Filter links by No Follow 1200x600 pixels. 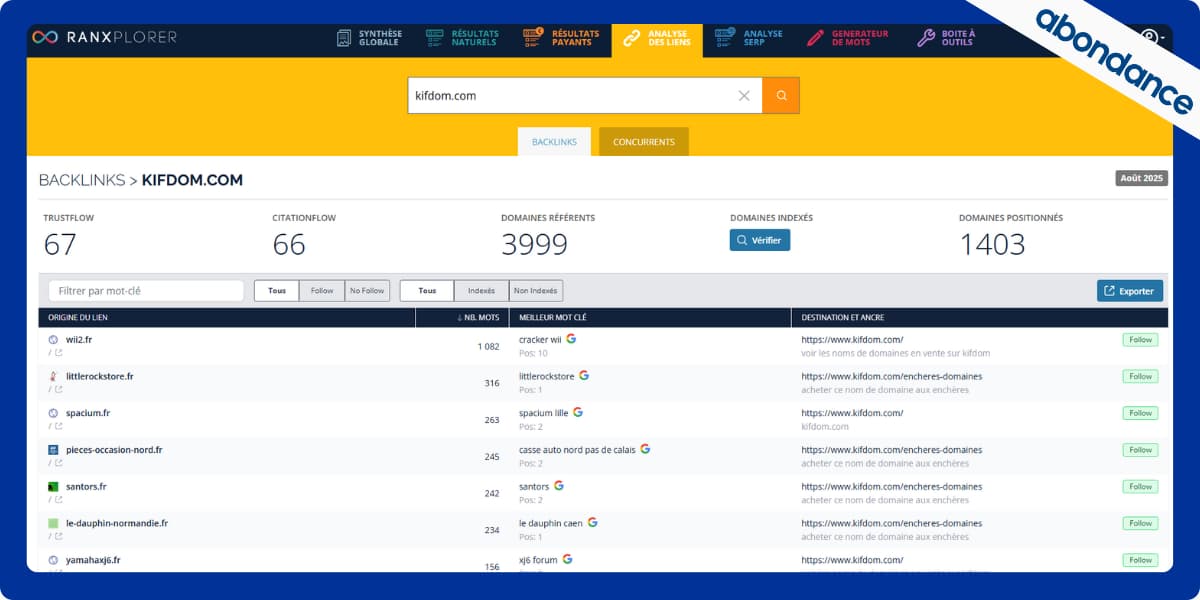(367, 291)
